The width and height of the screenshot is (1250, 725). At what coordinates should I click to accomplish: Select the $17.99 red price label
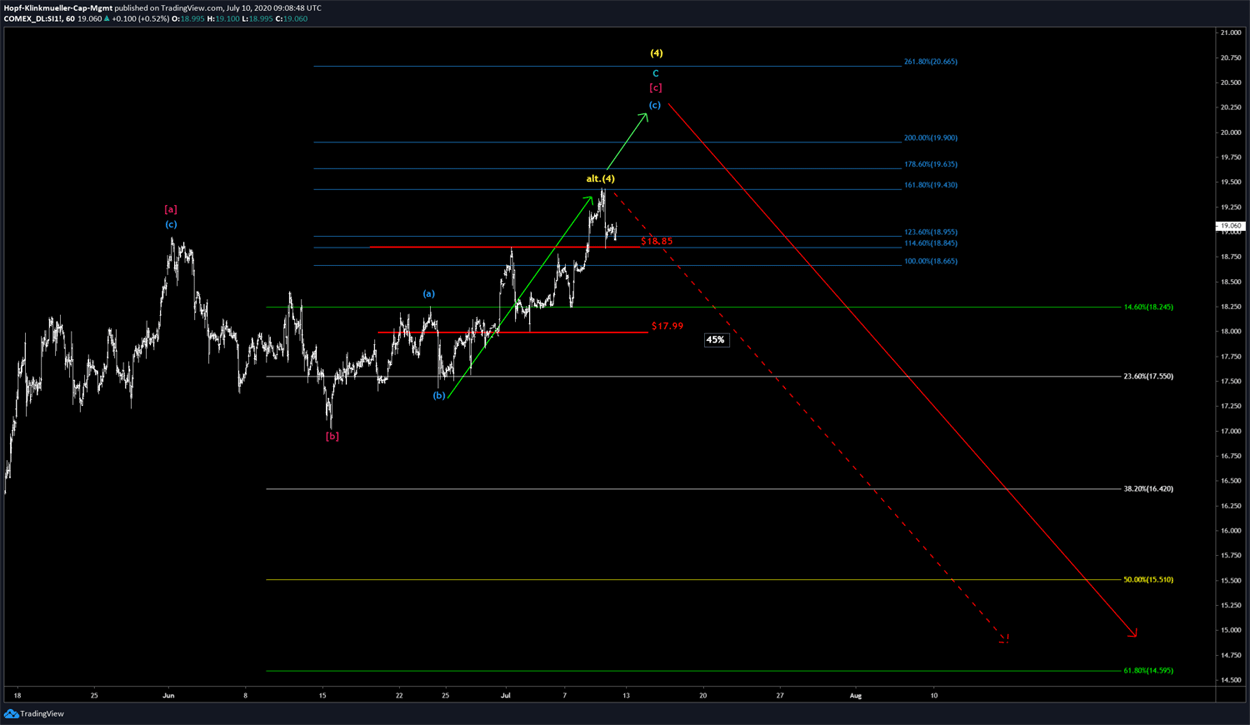coord(667,326)
